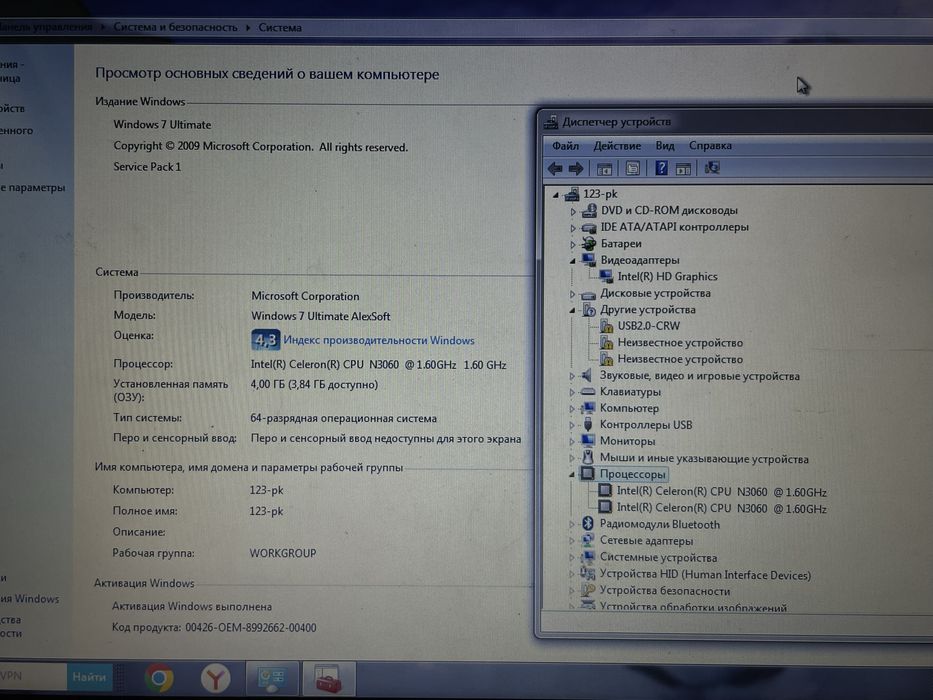Select the Intel(R) HD Graphics adapter icon
The image size is (933, 700).
click(x=606, y=276)
